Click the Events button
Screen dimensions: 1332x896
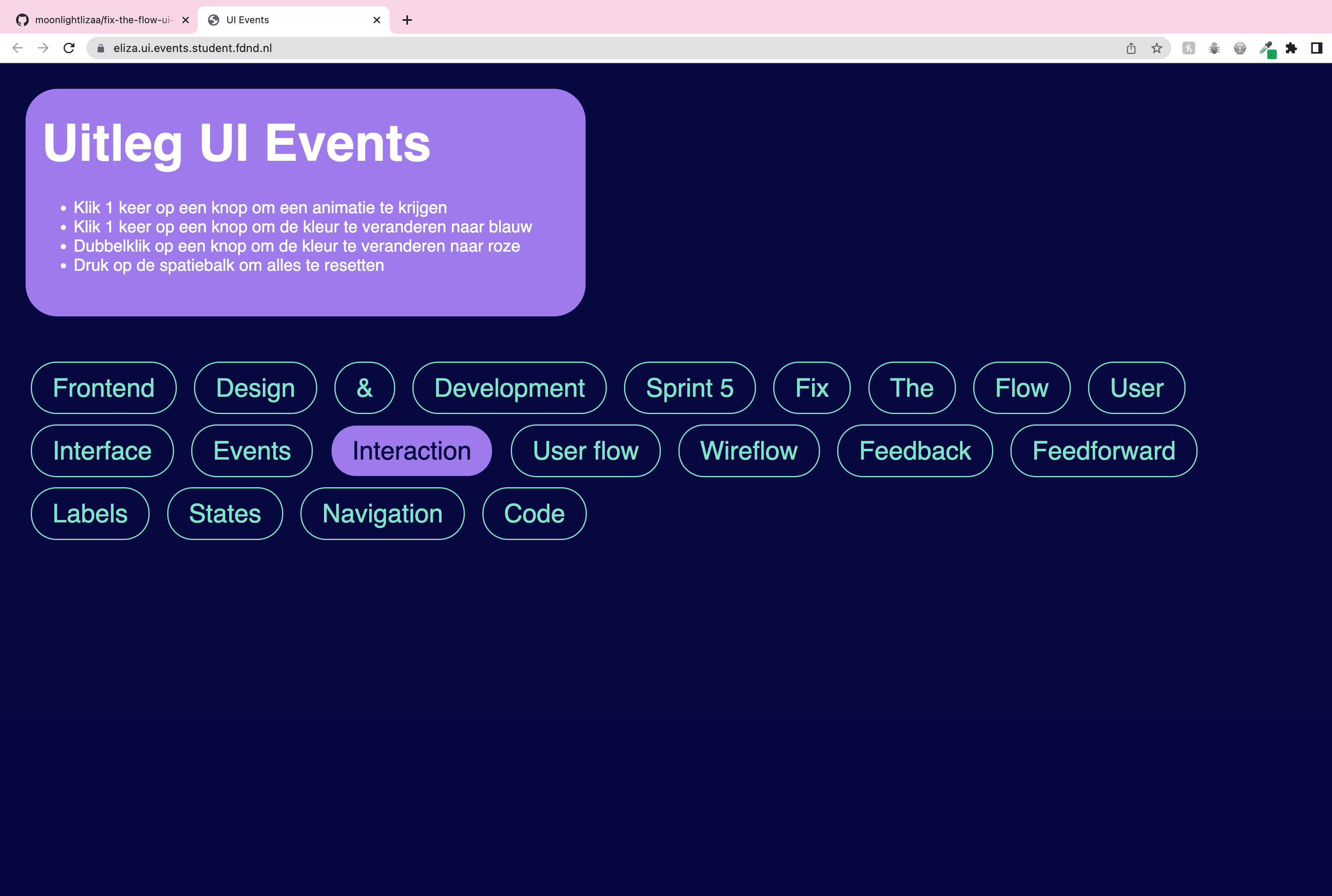(x=252, y=451)
